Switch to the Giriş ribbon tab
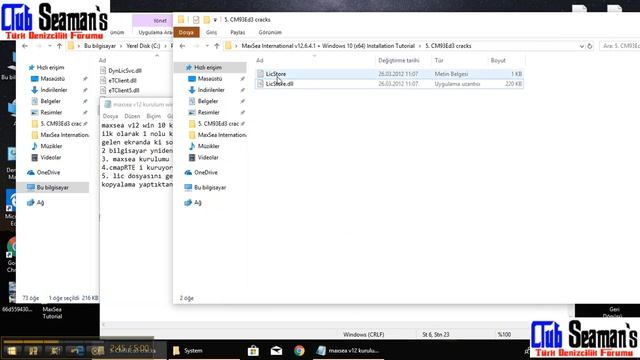The height and width of the screenshot is (360, 640). (211, 32)
